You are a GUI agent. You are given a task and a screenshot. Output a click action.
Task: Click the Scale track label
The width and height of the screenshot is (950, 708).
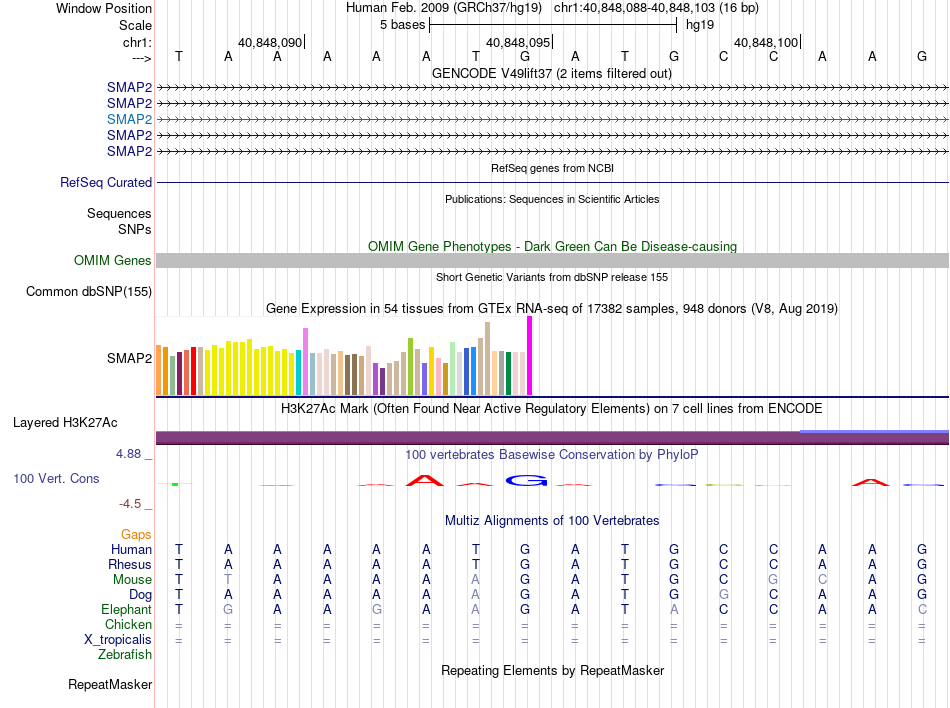tap(135, 25)
